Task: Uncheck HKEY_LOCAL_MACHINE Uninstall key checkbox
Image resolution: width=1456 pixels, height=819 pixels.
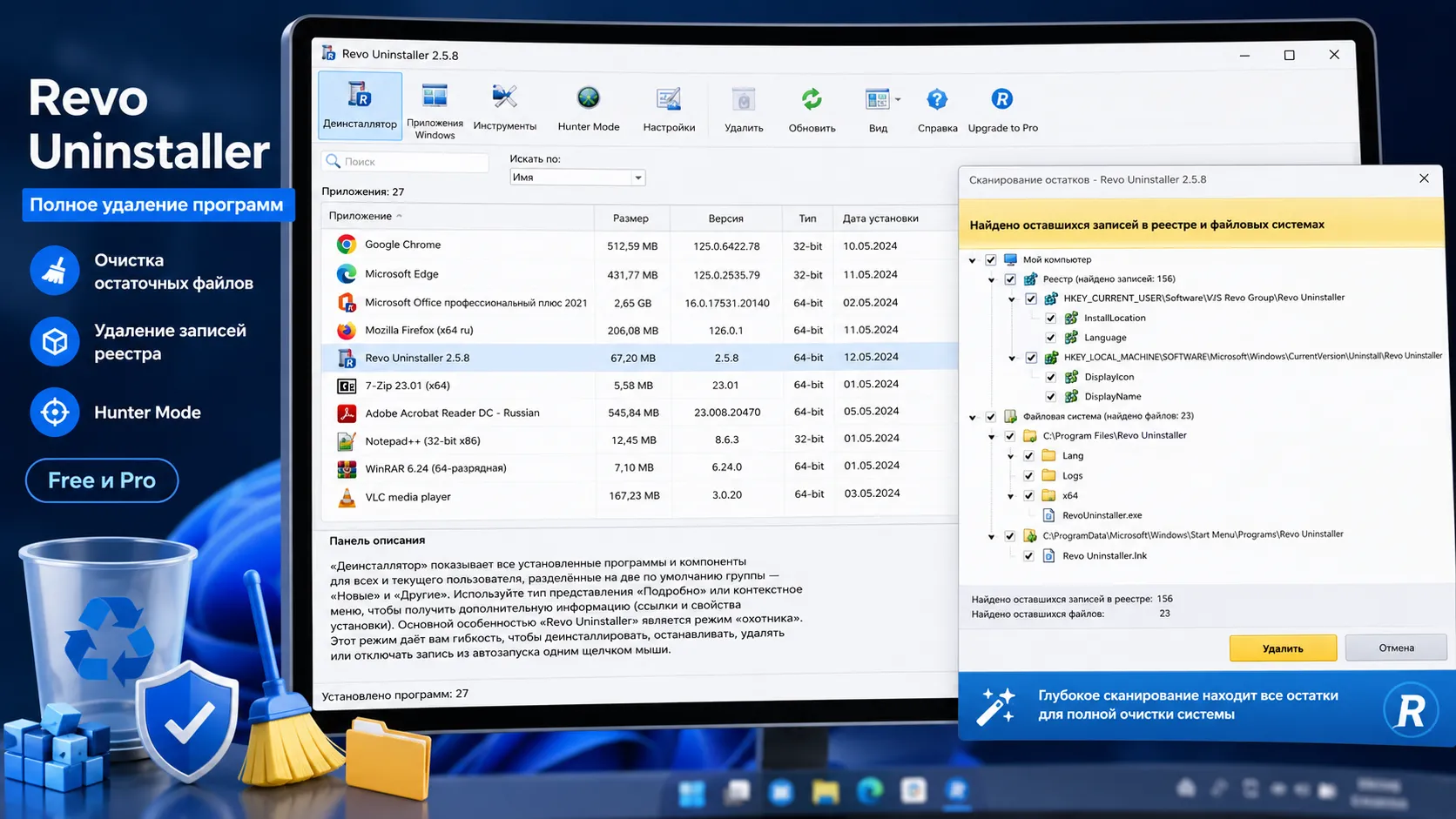Action: (1031, 358)
